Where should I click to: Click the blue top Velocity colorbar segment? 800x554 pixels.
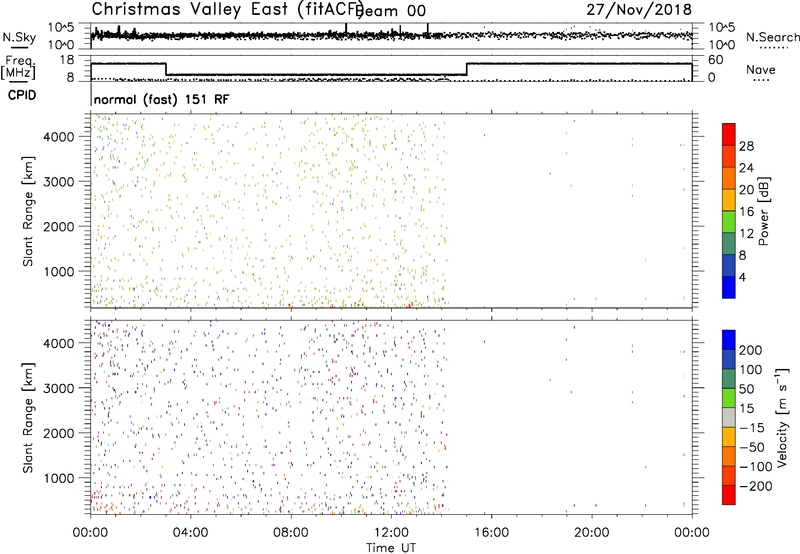point(729,340)
